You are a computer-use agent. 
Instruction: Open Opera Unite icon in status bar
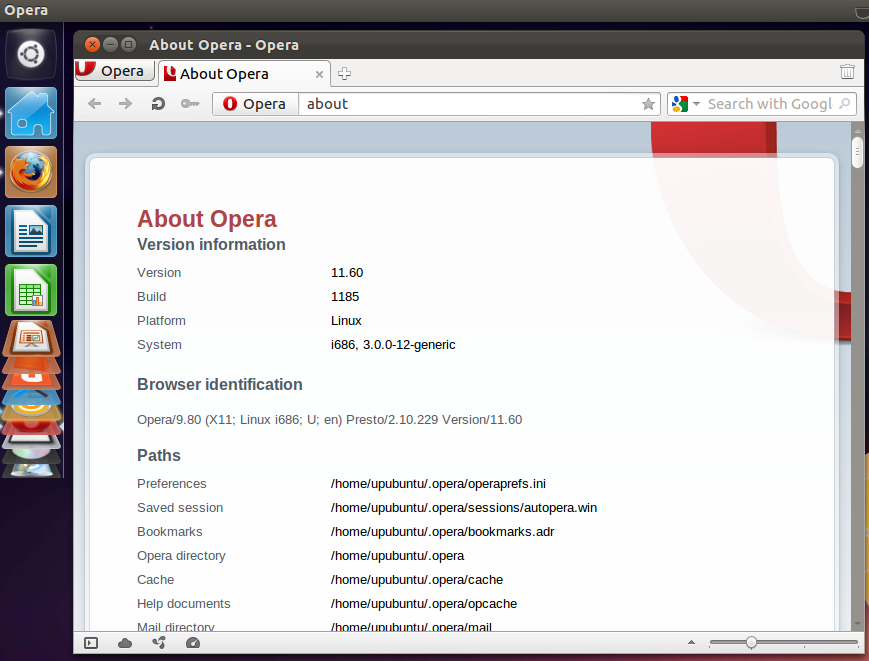tap(159, 643)
